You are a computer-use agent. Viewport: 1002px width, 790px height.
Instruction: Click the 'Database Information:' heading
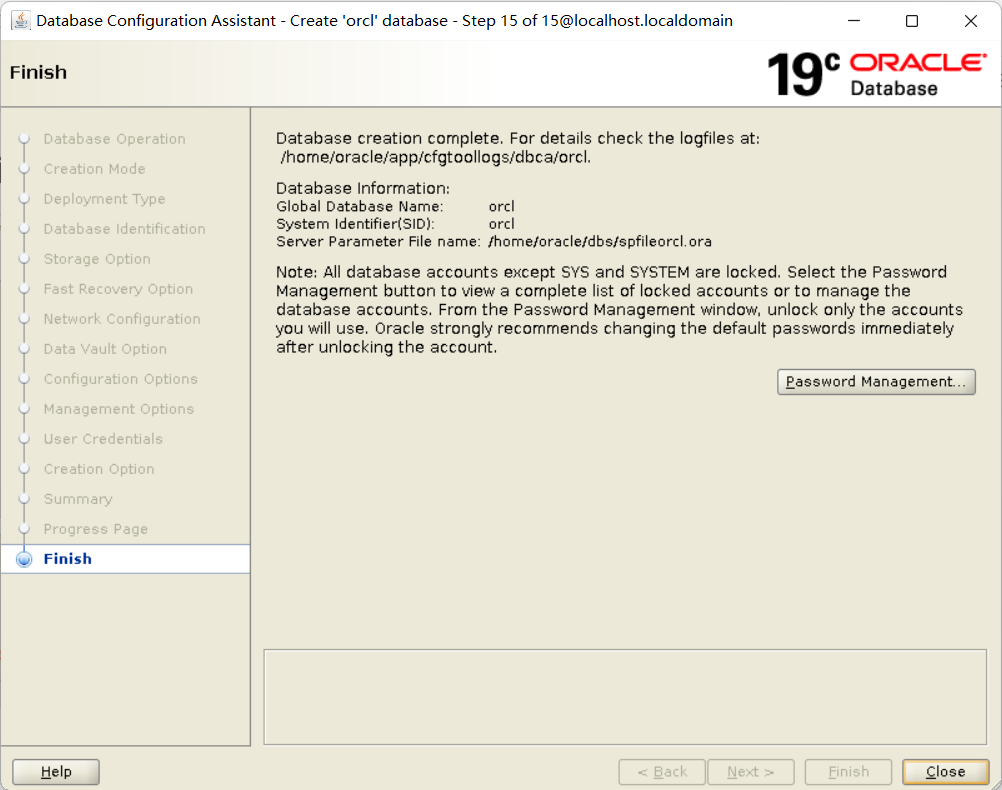363,189
